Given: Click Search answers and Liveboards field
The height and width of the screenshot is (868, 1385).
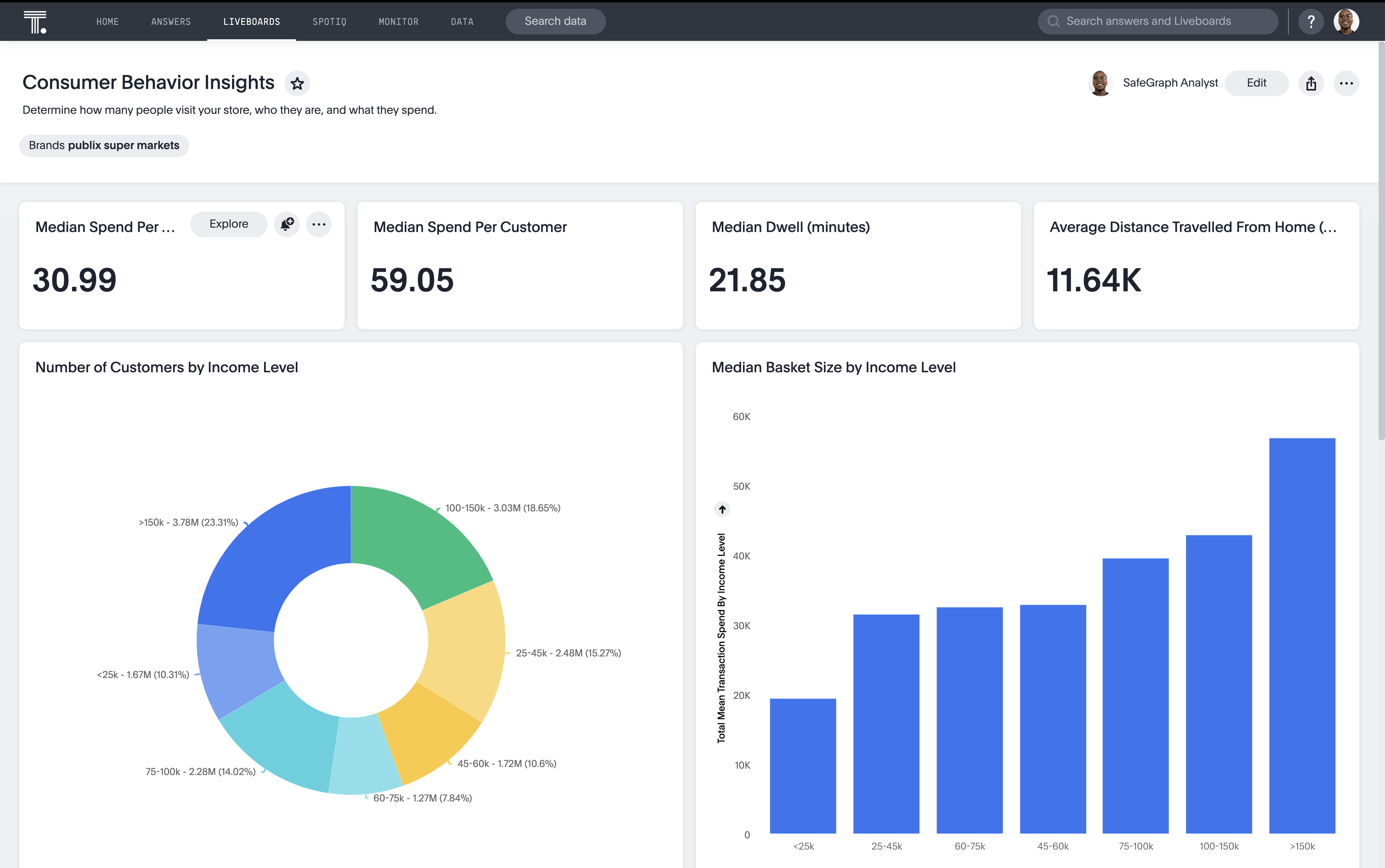Looking at the screenshot, I should click(1157, 21).
